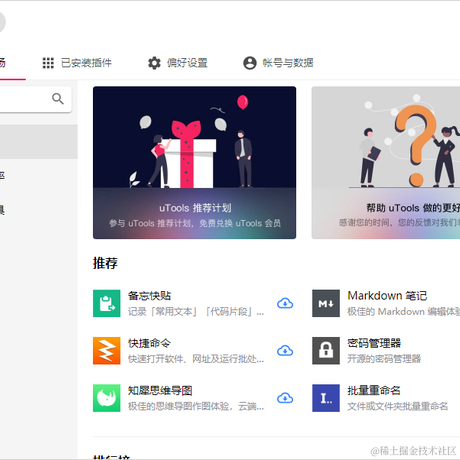Open the 知犀思维导图 plugin title
Screen dimensions: 460x460
[160, 390]
